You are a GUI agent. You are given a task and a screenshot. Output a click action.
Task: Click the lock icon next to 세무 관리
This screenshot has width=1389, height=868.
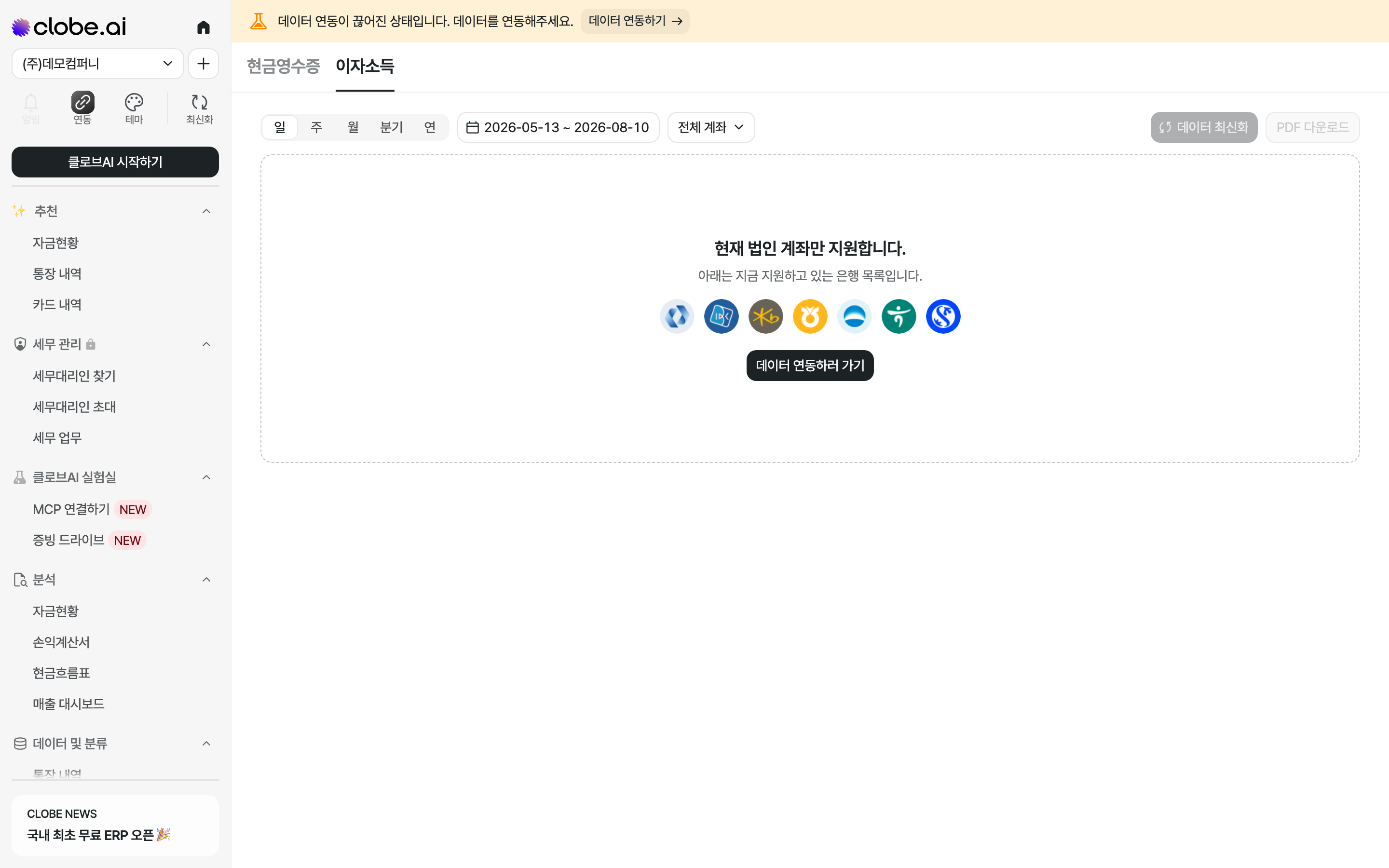click(x=91, y=344)
